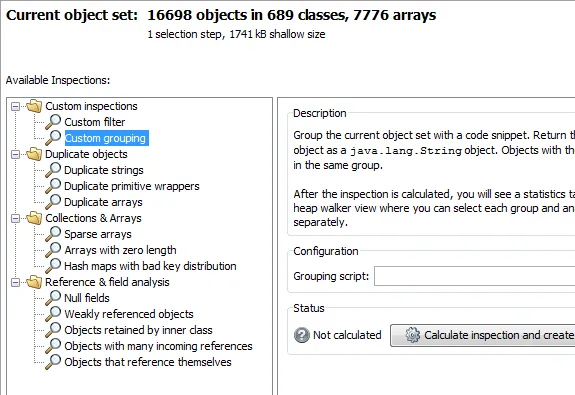Image resolution: width=575 pixels, height=395 pixels.
Task: Collapse the Collections & Arrays node
Action: pos(15,218)
